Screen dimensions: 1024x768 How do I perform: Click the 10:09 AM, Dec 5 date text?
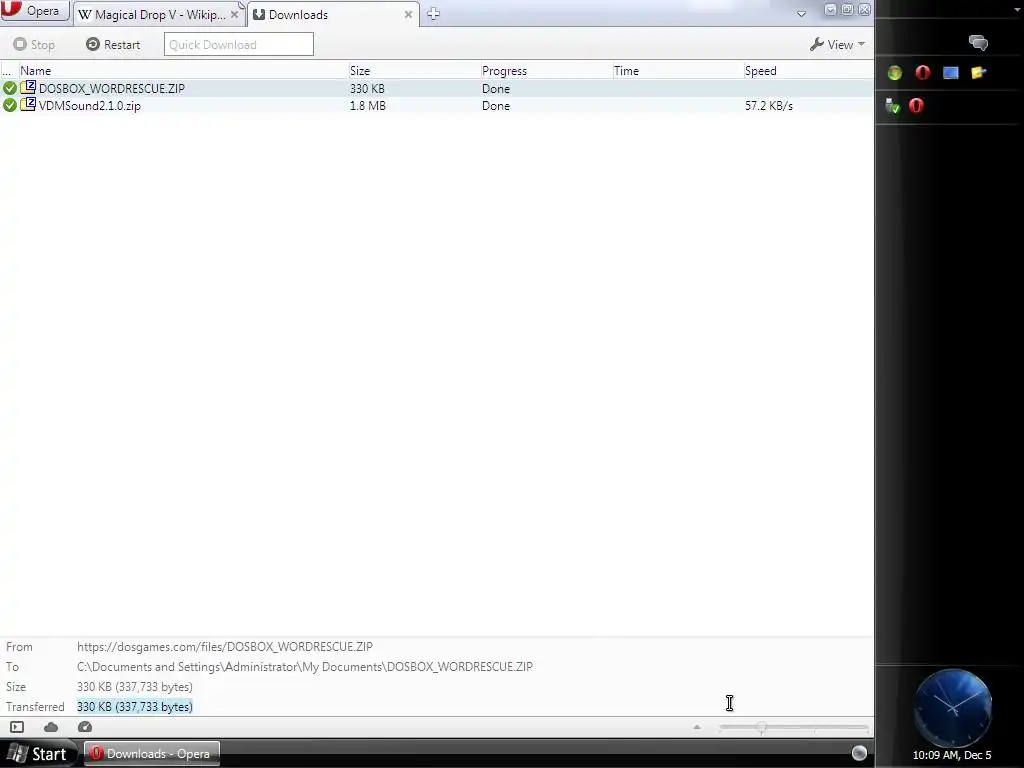[952, 755]
